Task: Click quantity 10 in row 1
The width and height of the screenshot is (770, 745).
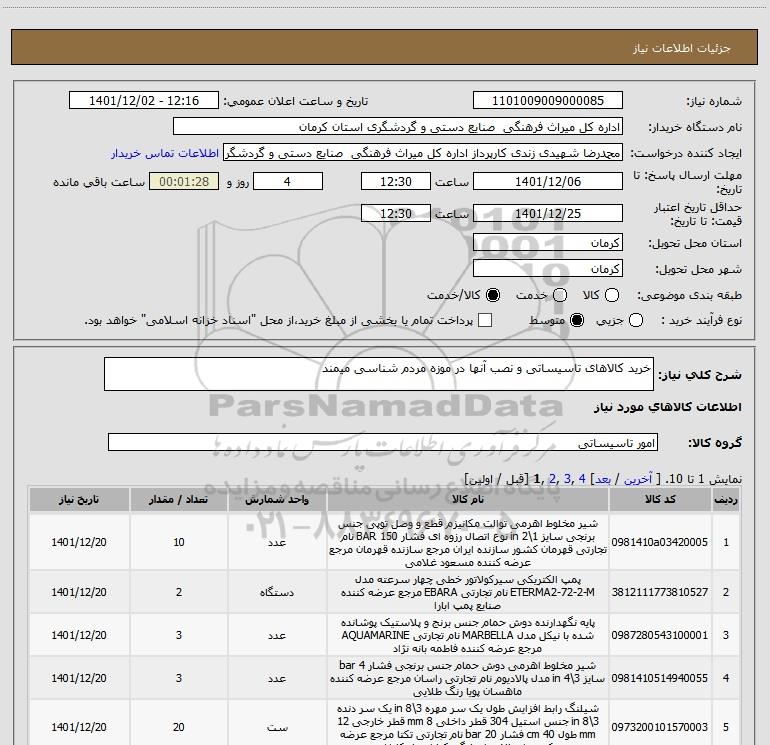Action: point(179,542)
